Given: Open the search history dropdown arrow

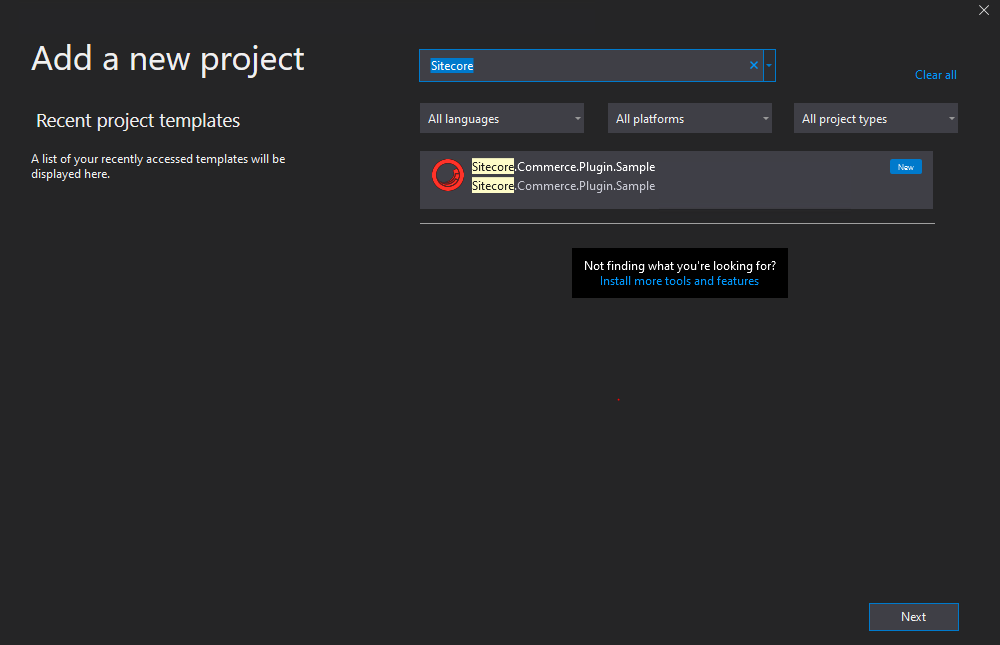Looking at the screenshot, I should (x=769, y=66).
